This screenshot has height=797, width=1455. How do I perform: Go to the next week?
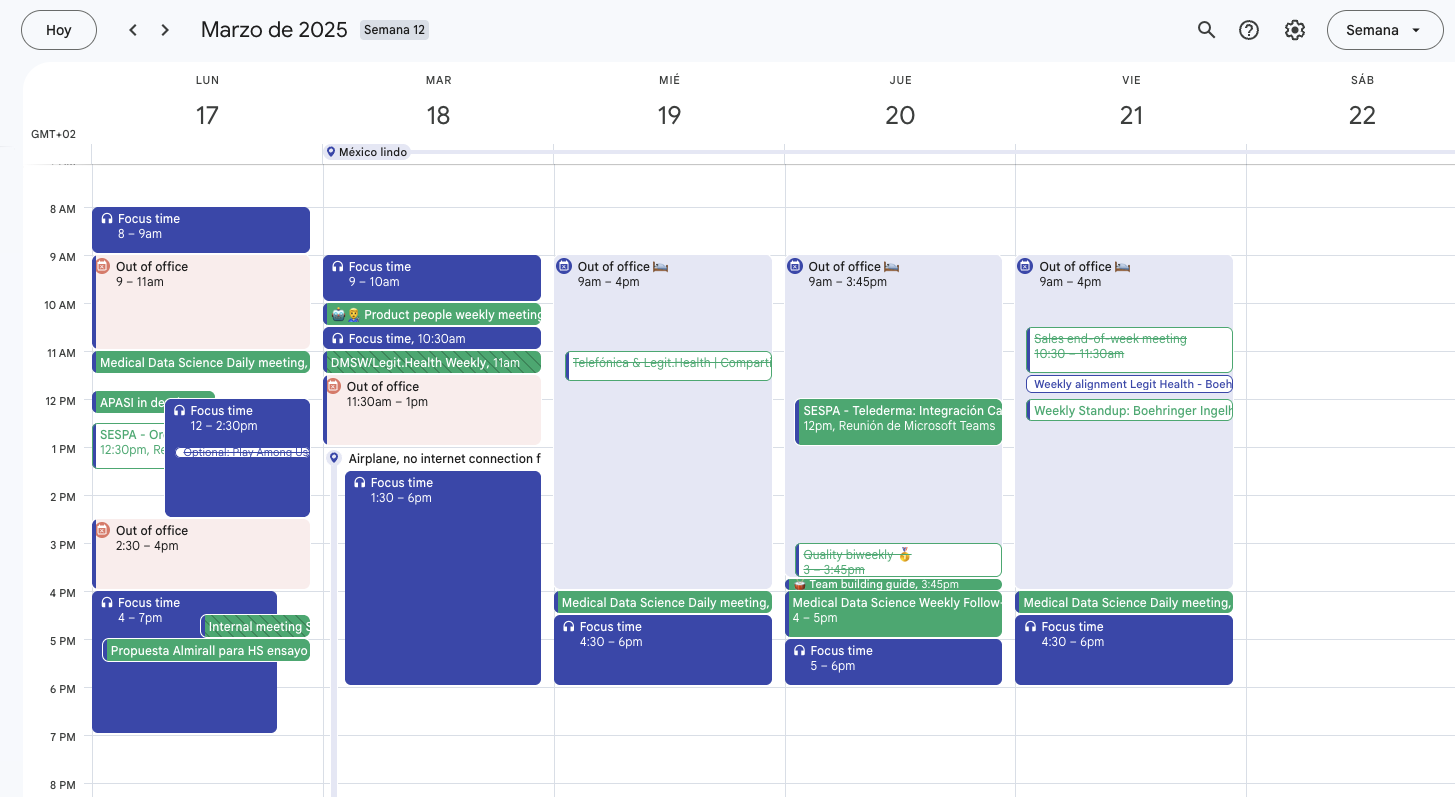[x=165, y=30]
